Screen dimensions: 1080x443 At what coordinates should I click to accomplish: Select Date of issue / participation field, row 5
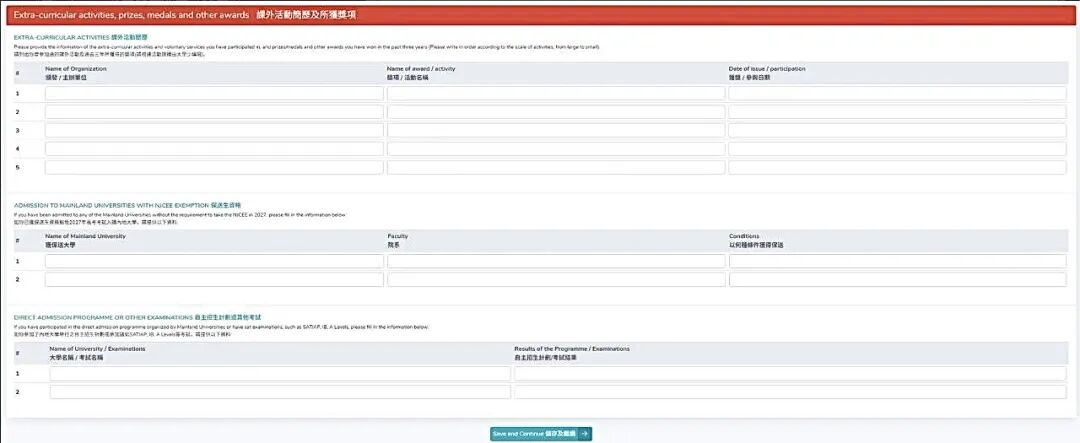[897, 167]
